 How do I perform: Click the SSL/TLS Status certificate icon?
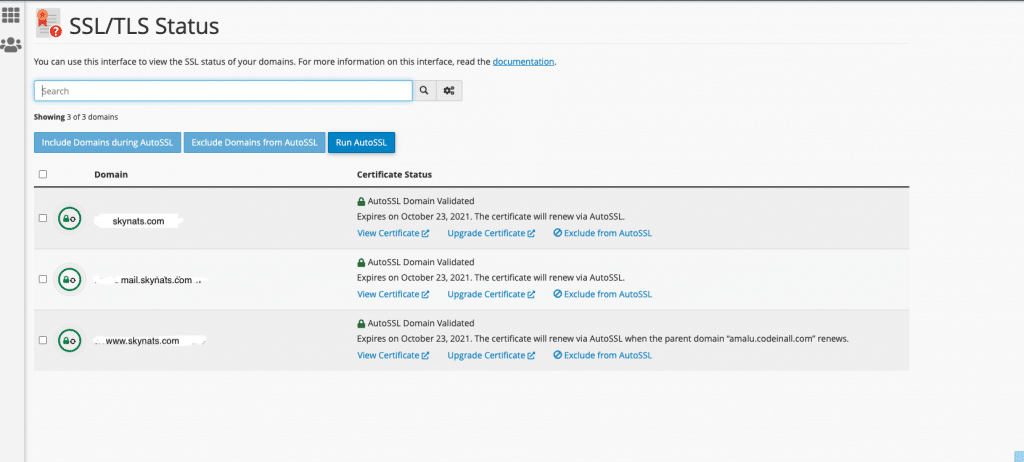(x=49, y=23)
